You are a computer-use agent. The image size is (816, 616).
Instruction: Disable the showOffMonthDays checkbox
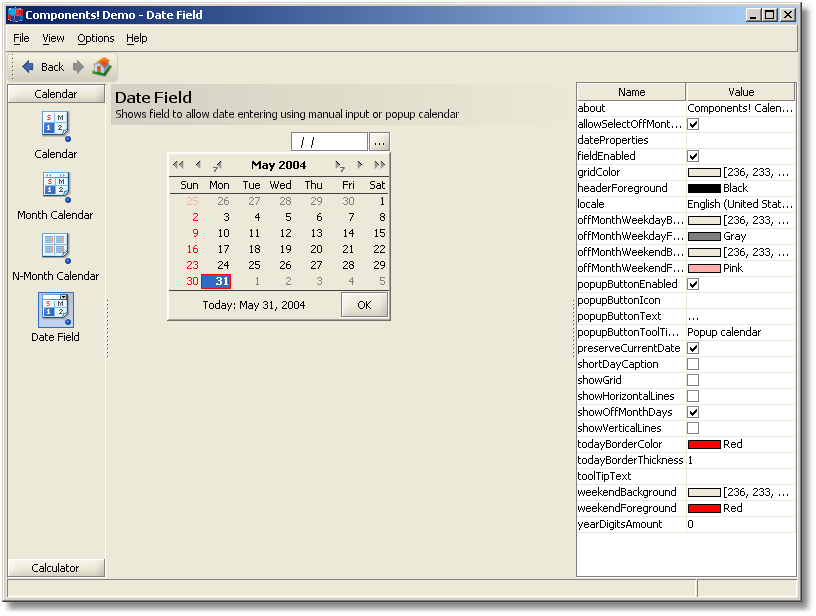(693, 412)
